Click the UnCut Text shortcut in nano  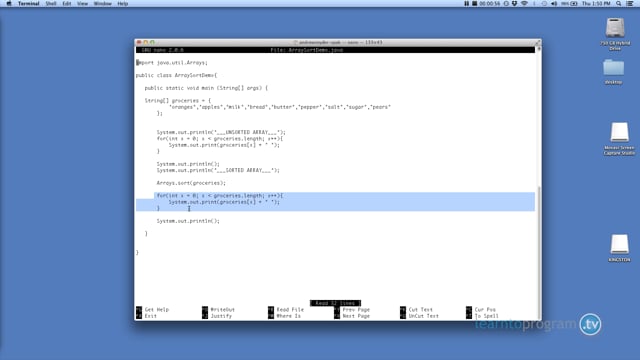coord(419,316)
